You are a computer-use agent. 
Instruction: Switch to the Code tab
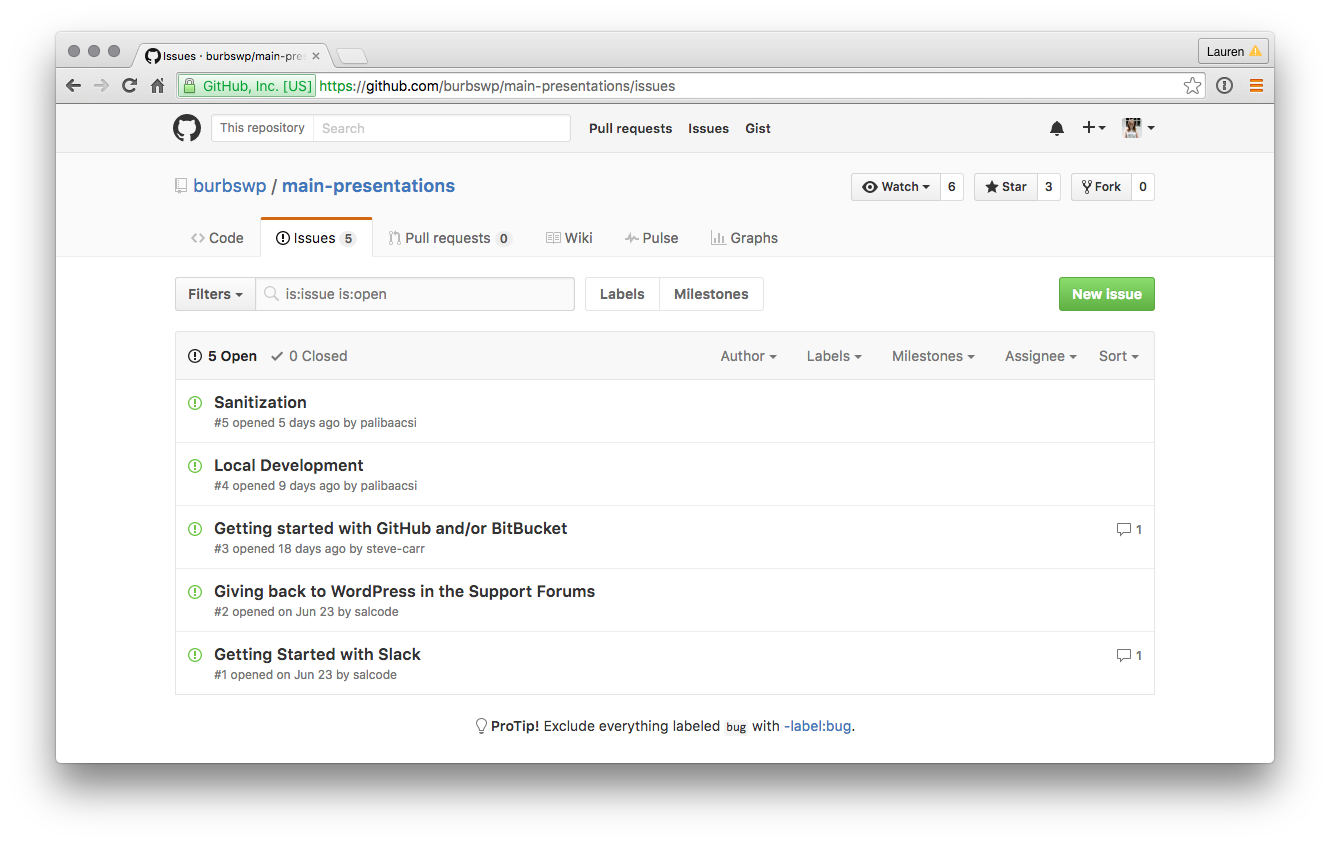tap(217, 238)
